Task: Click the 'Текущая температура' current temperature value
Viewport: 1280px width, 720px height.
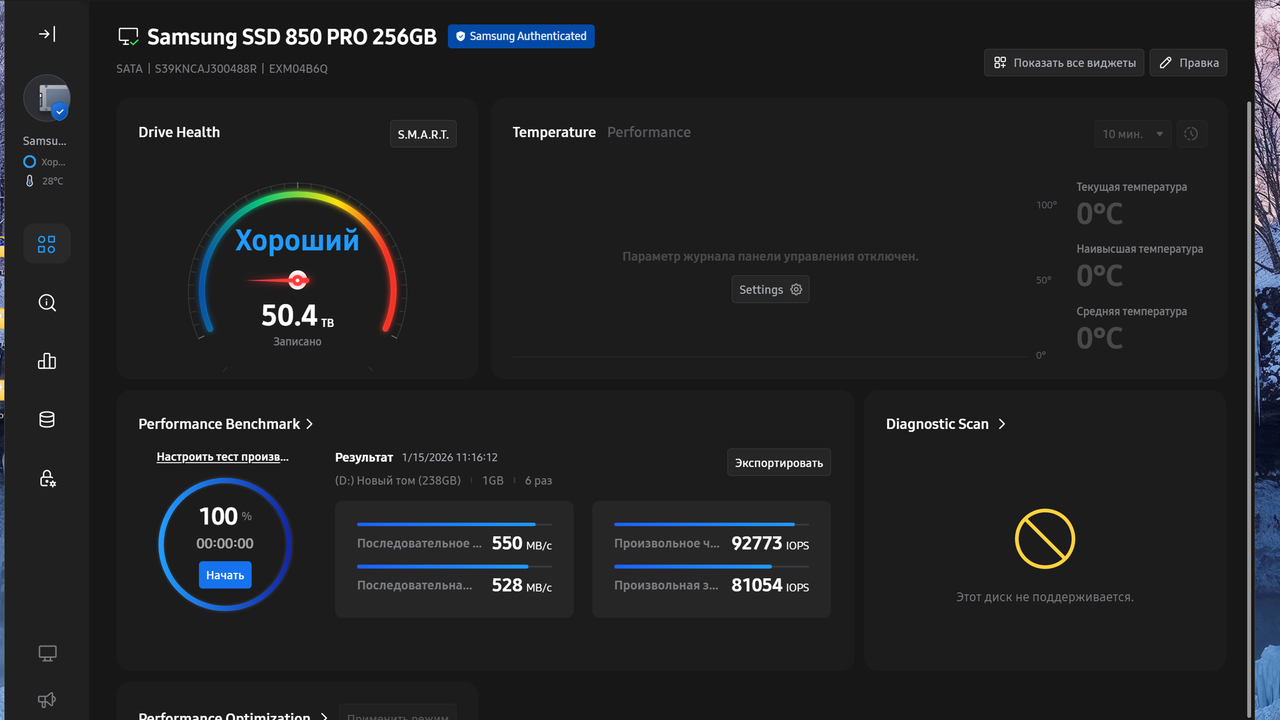Action: coord(1100,213)
